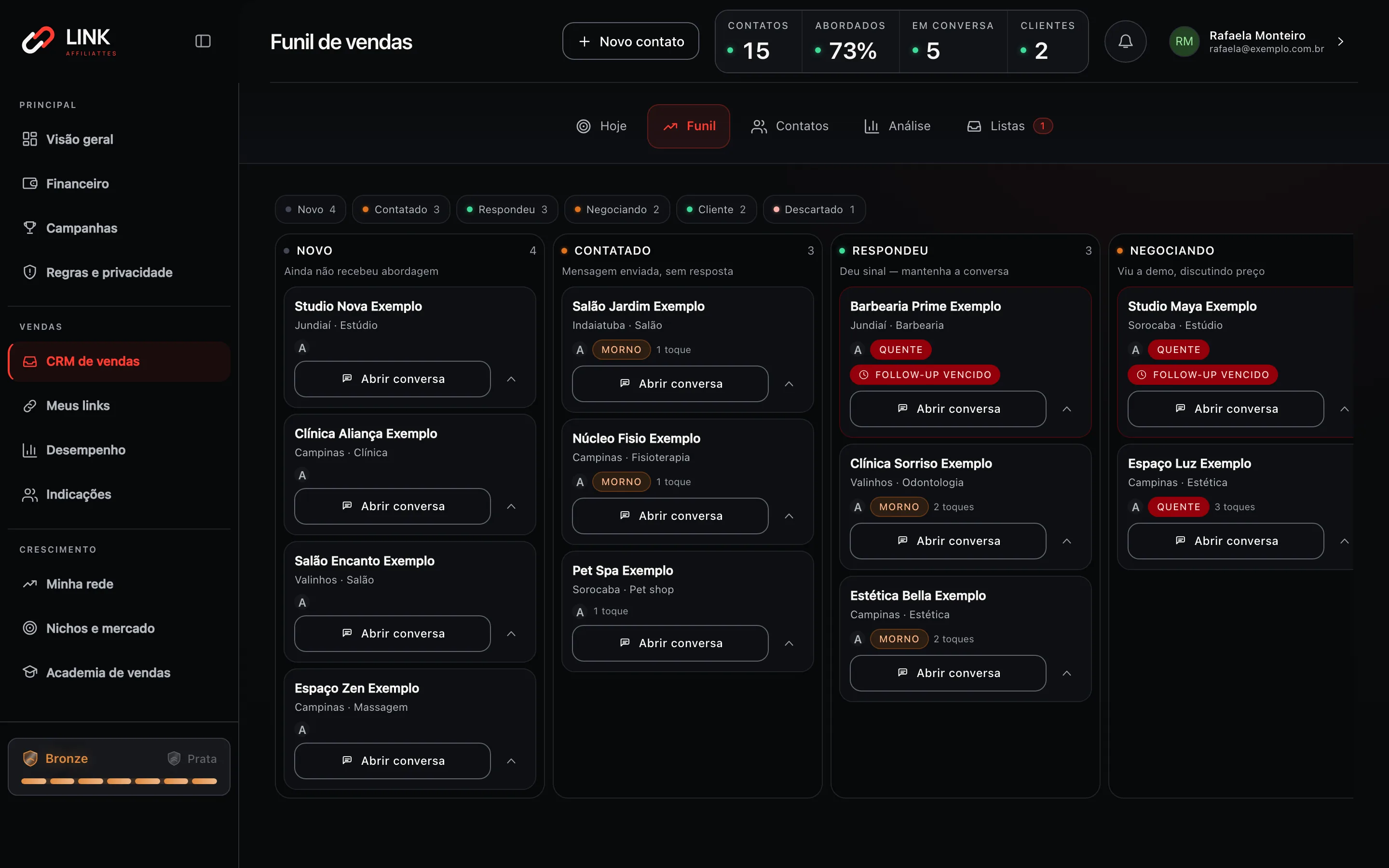Click the plus icon in Novo contato
This screenshot has width=1389, height=868.
coord(585,41)
